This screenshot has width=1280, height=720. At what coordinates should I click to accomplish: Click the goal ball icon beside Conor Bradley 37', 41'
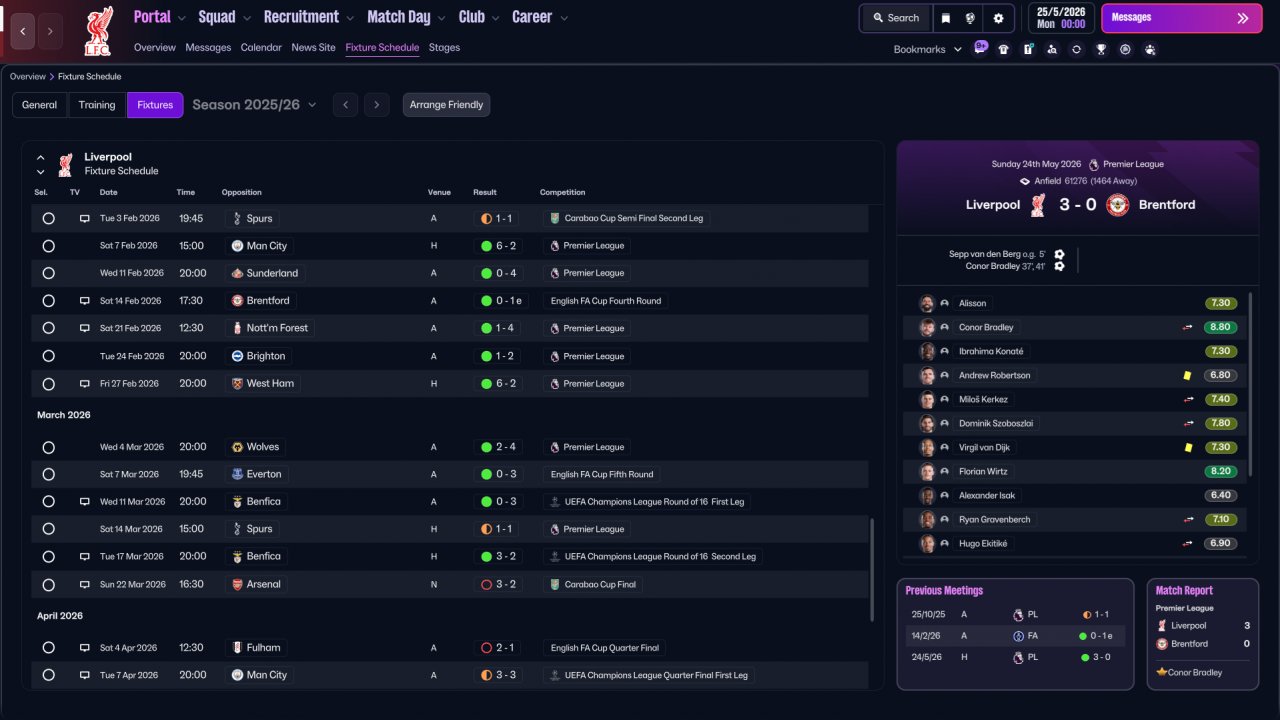pos(1059,266)
